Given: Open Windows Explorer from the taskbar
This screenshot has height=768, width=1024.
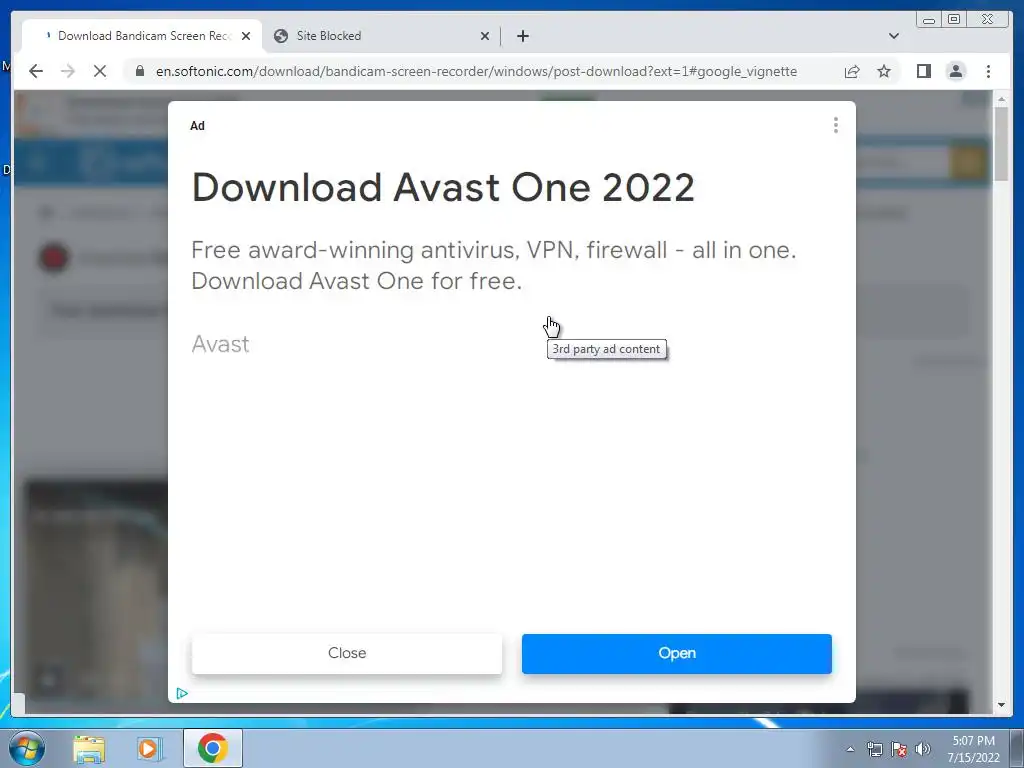Looking at the screenshot, I should point(89,749).
